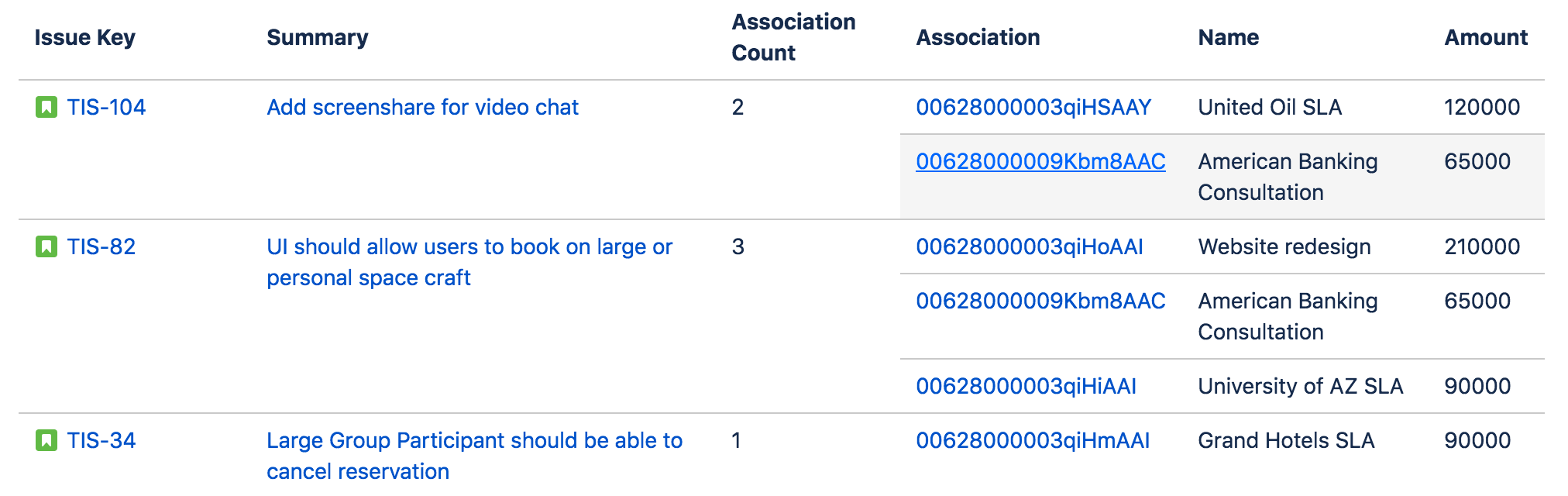
Task: Sort by Amount column header
Action: (x=1486, y=37)
